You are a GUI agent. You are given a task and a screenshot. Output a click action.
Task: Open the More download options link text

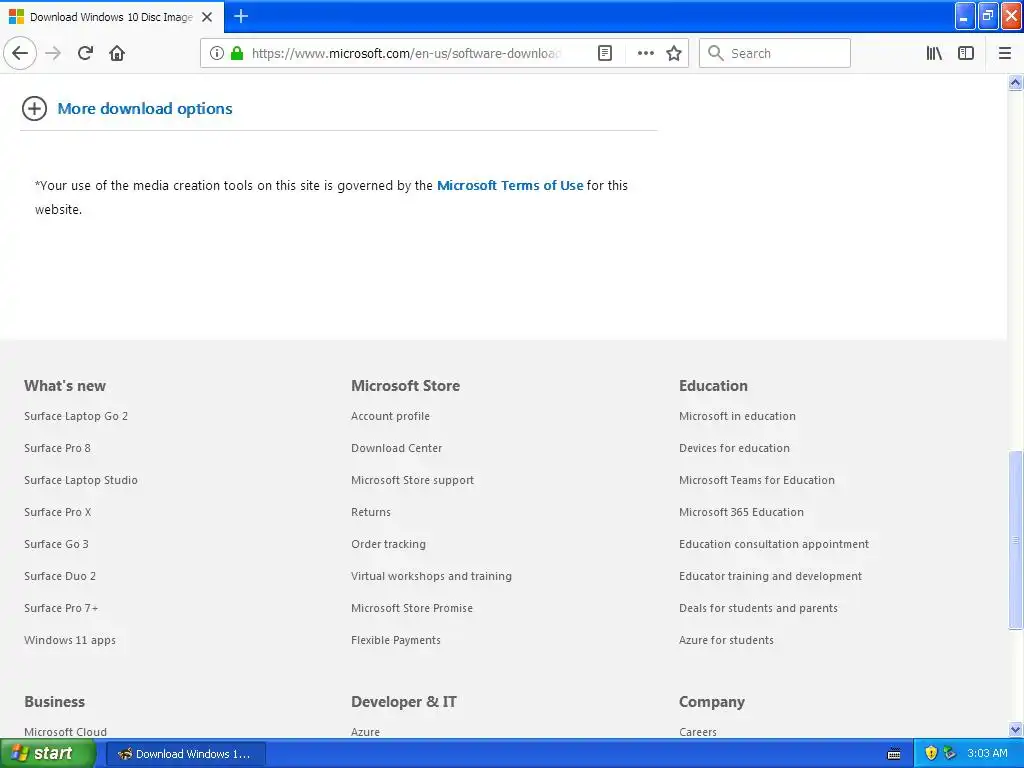point(145,108)
